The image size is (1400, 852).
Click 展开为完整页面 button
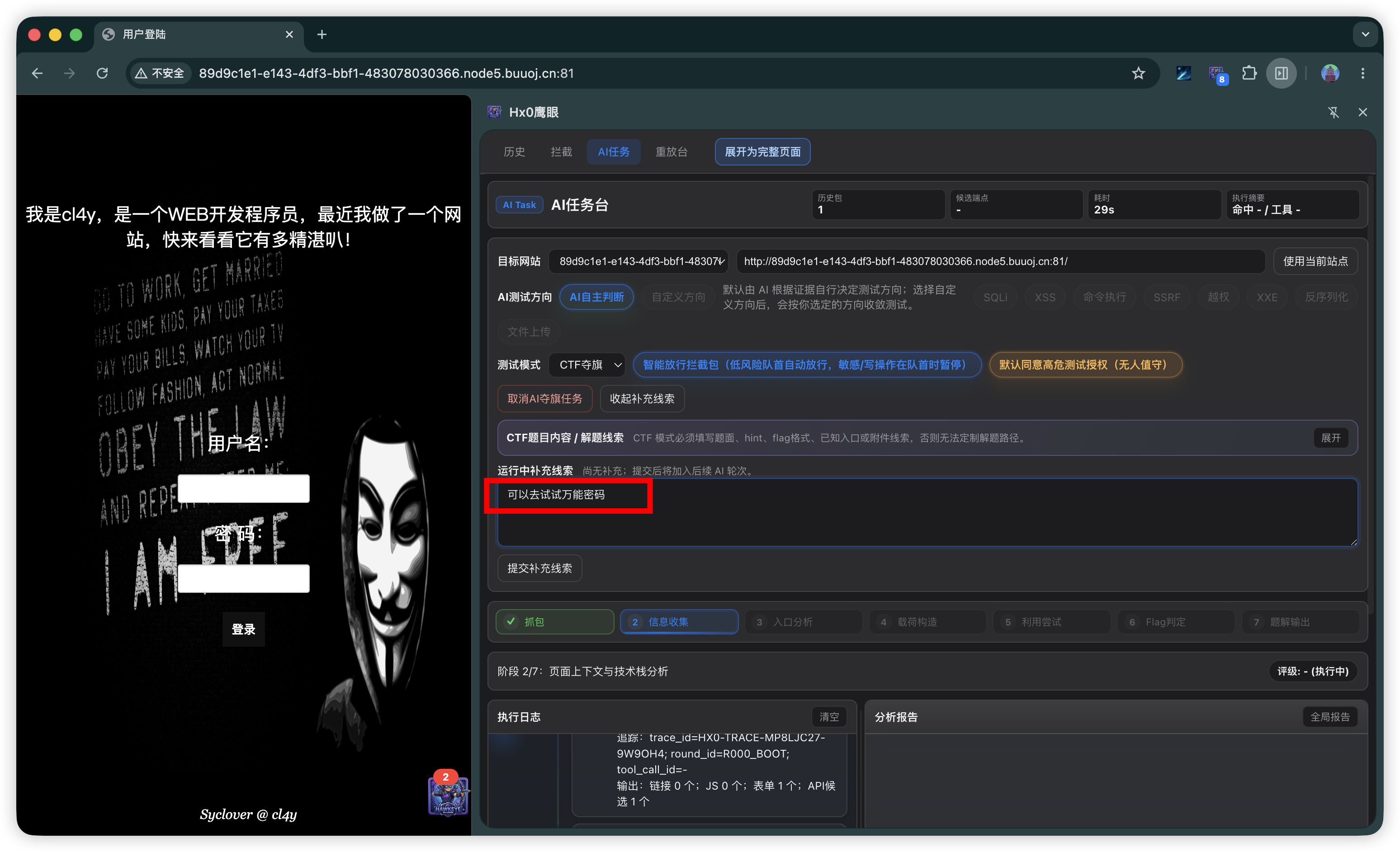(762, 152)
